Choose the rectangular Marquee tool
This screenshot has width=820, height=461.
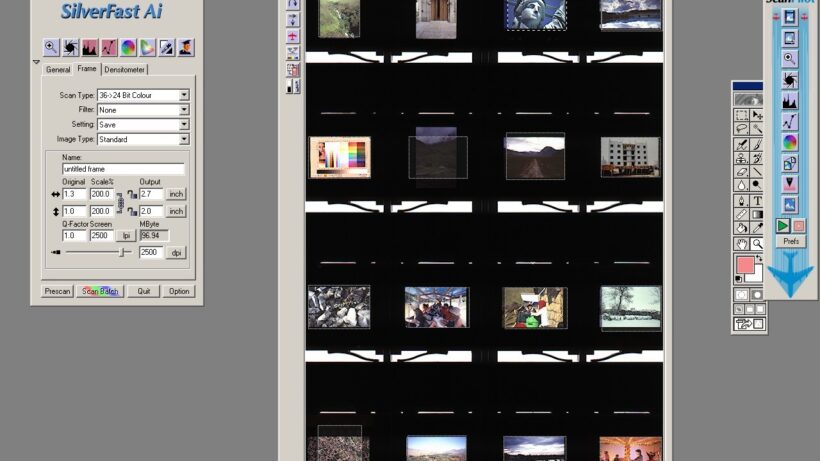[742, 114]
